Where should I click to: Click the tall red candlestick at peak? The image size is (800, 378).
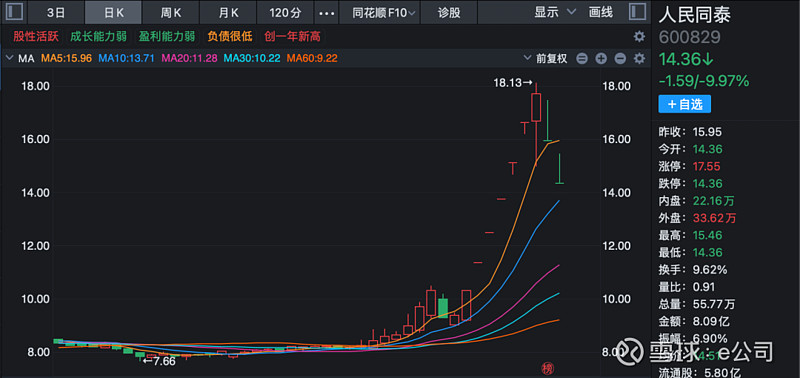[536, 107]
